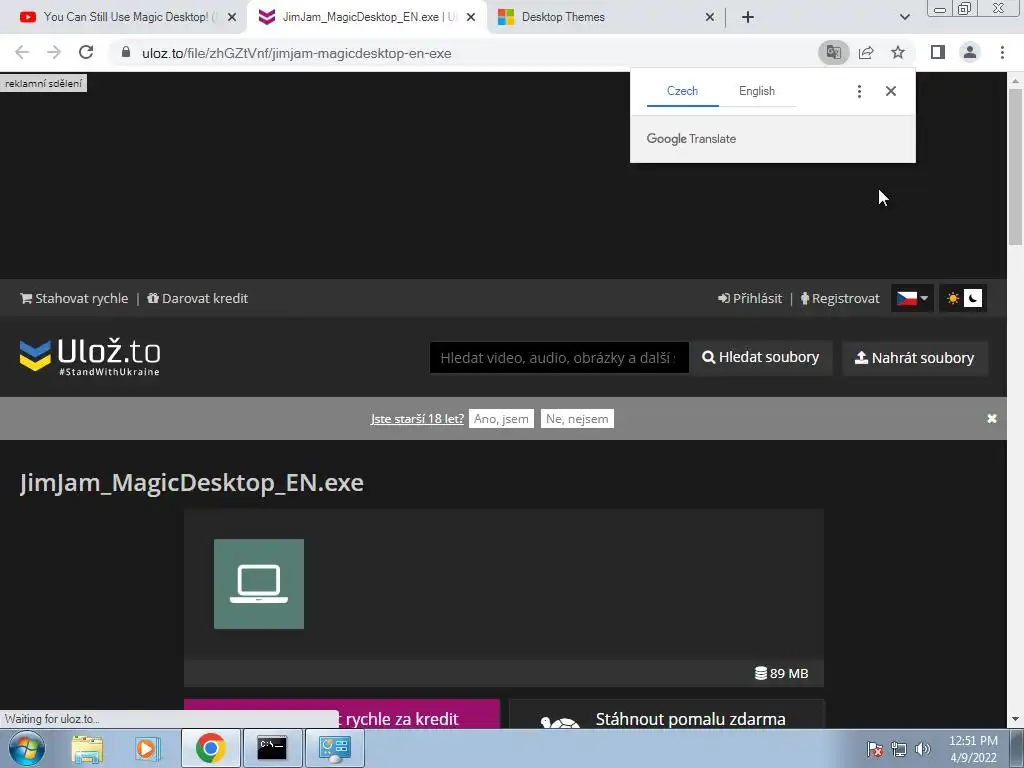Click the Action Center flag tray icon
The image size is (1024, 768).
(874, 749)
